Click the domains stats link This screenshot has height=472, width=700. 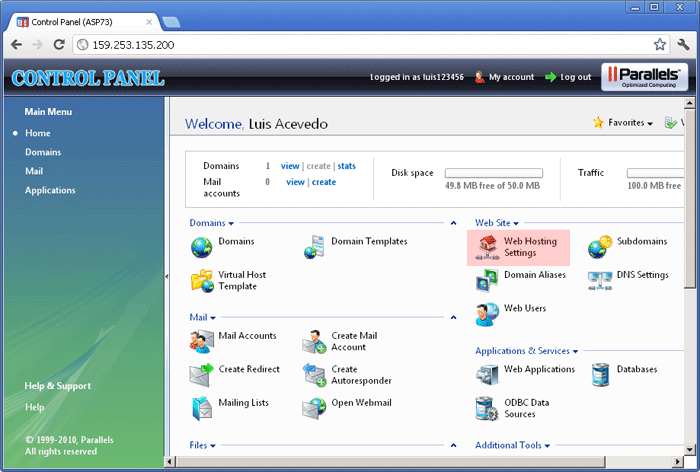coord(346,166)
